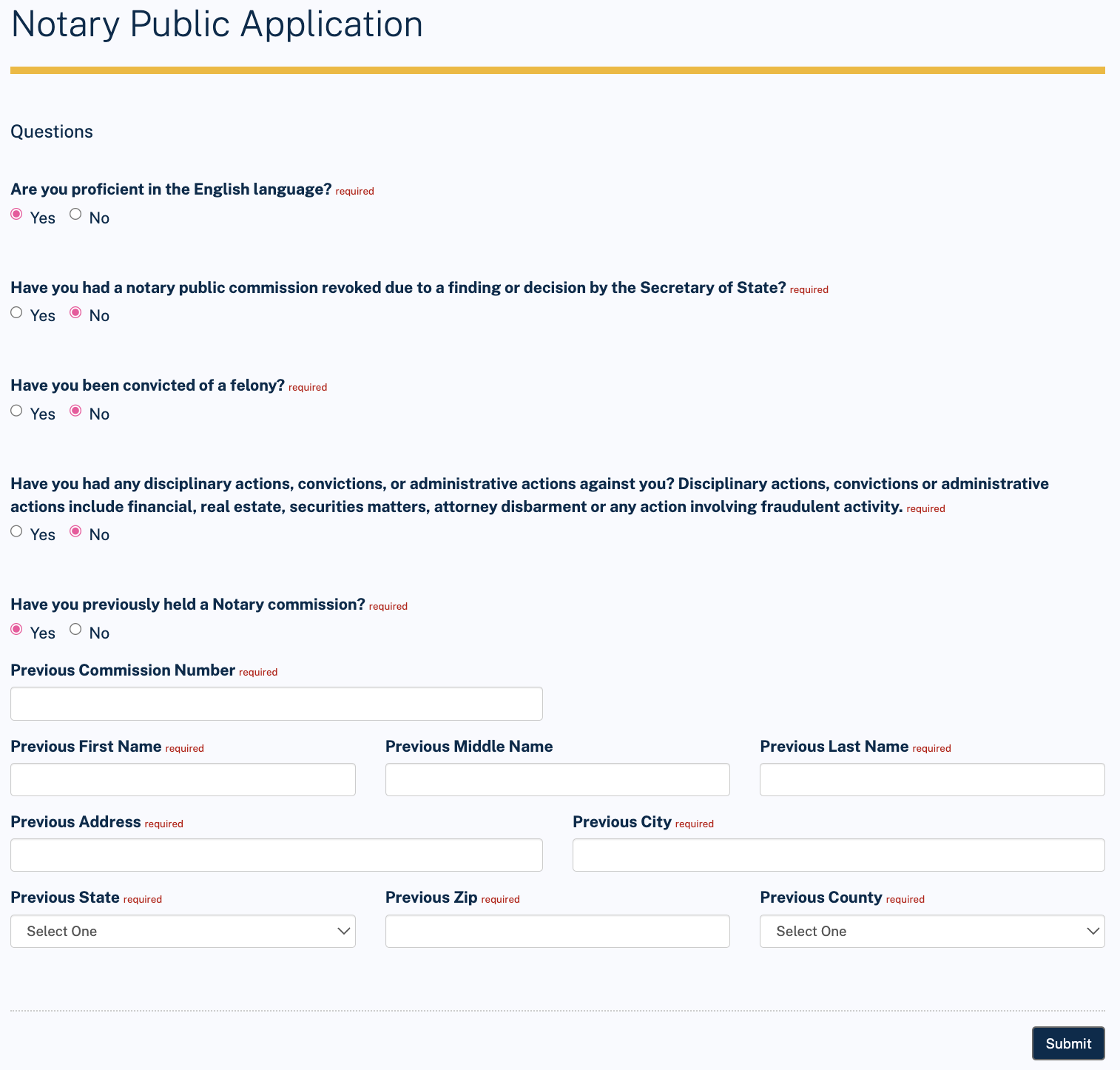Screen dimensions: 1120x1070
Task: Select Yes for English language proficiency
Action: tap(16, 214)
